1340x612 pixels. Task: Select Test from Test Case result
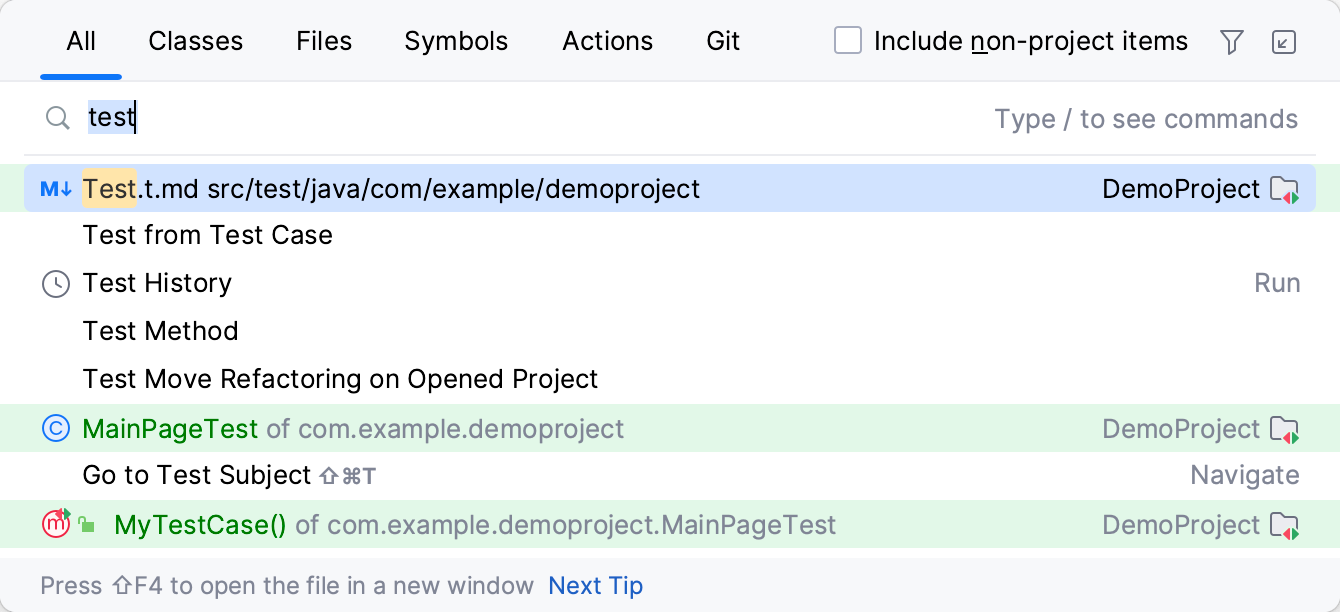(208, 236)
